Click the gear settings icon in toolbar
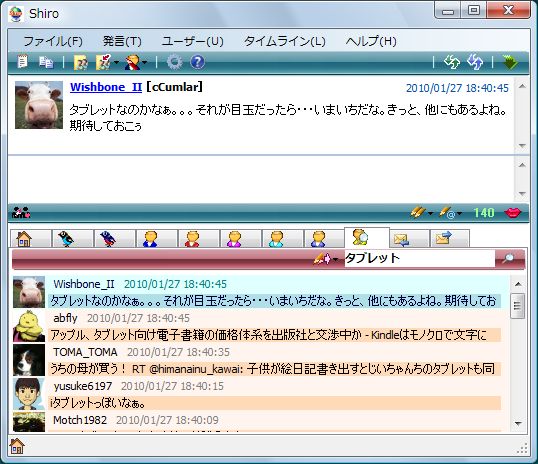 (174, 62)
